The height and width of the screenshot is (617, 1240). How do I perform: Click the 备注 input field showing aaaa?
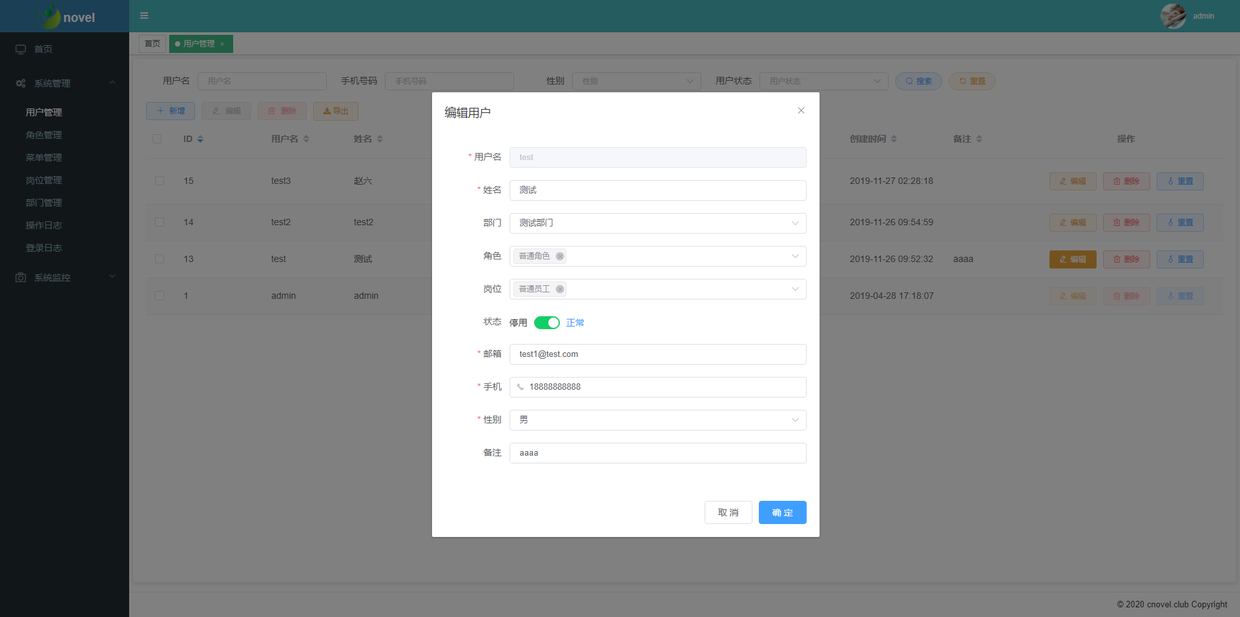[658, 452]
